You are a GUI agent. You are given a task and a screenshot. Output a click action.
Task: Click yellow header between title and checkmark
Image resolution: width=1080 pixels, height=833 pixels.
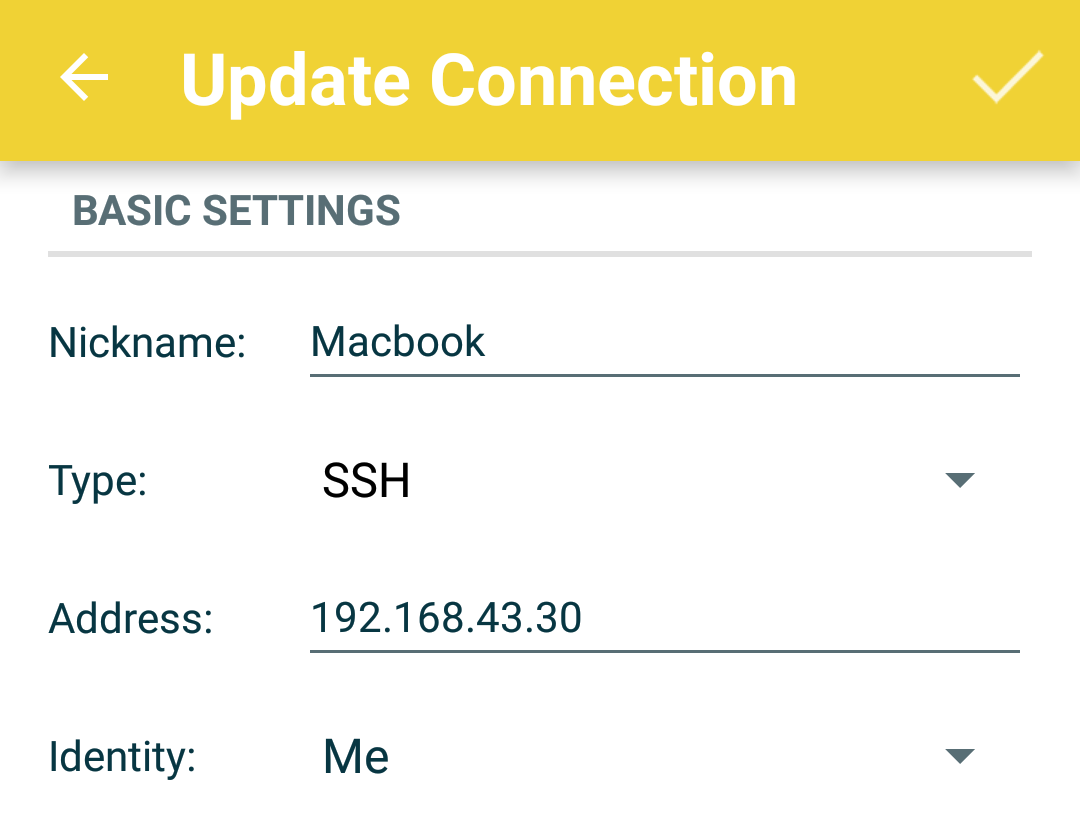click(885, 80)
